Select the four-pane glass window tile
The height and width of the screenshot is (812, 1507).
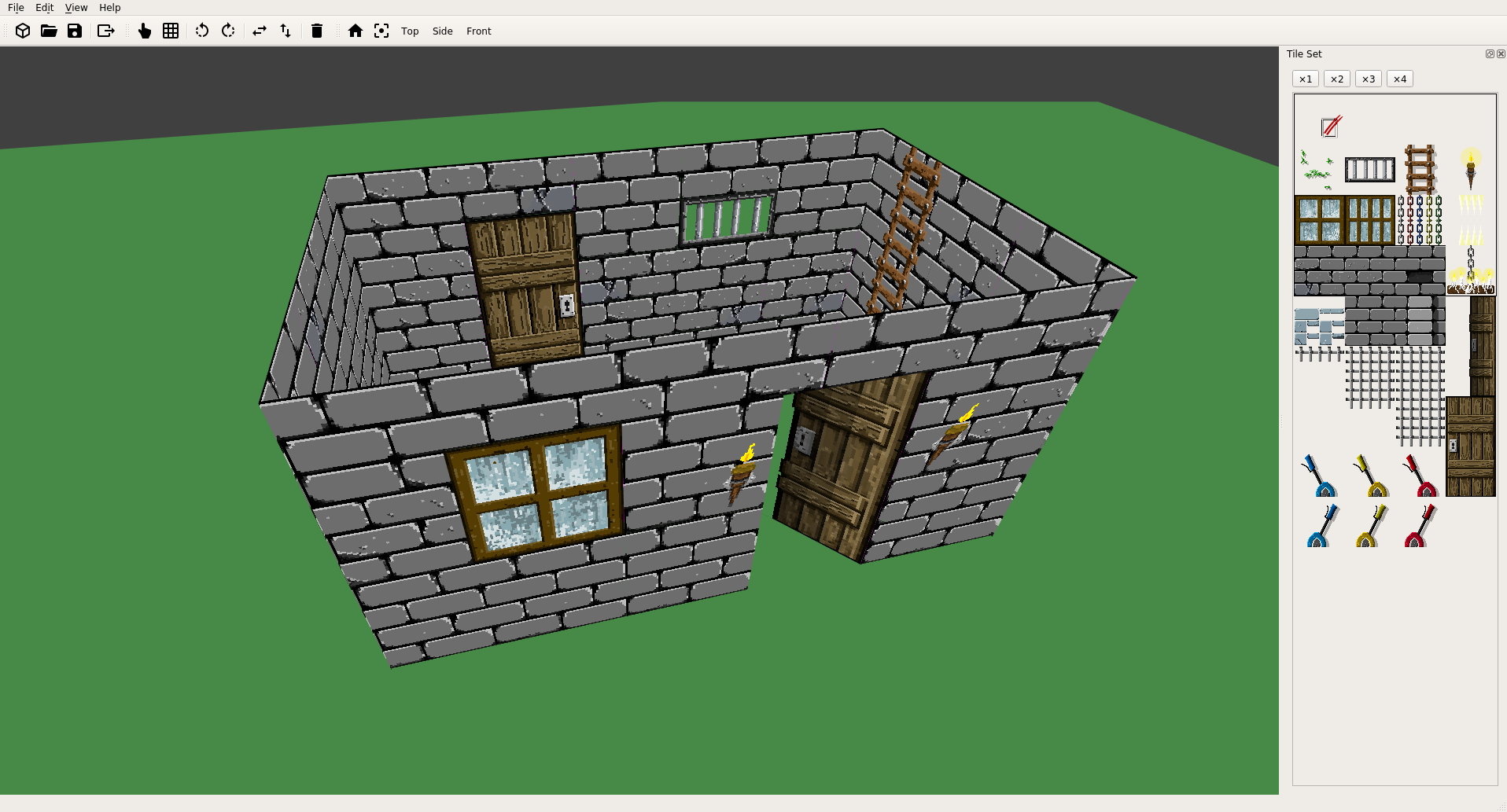tap(1319, 220)
